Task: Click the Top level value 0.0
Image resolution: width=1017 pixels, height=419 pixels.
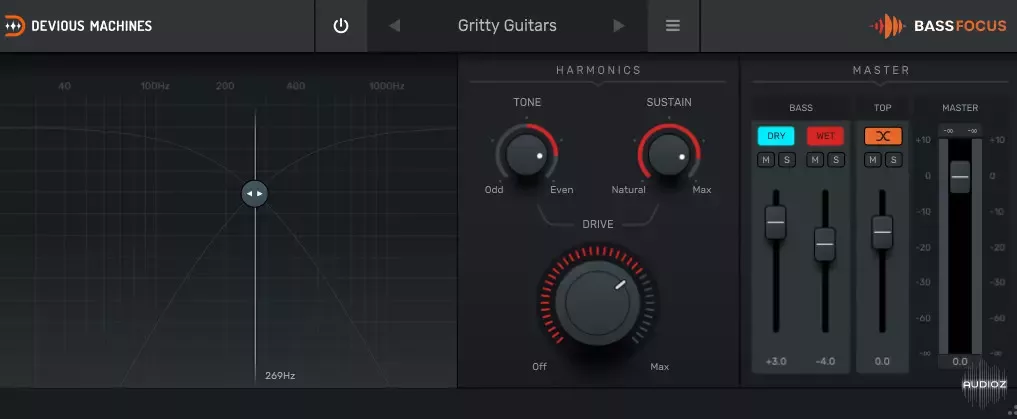Action: [883, 361]
